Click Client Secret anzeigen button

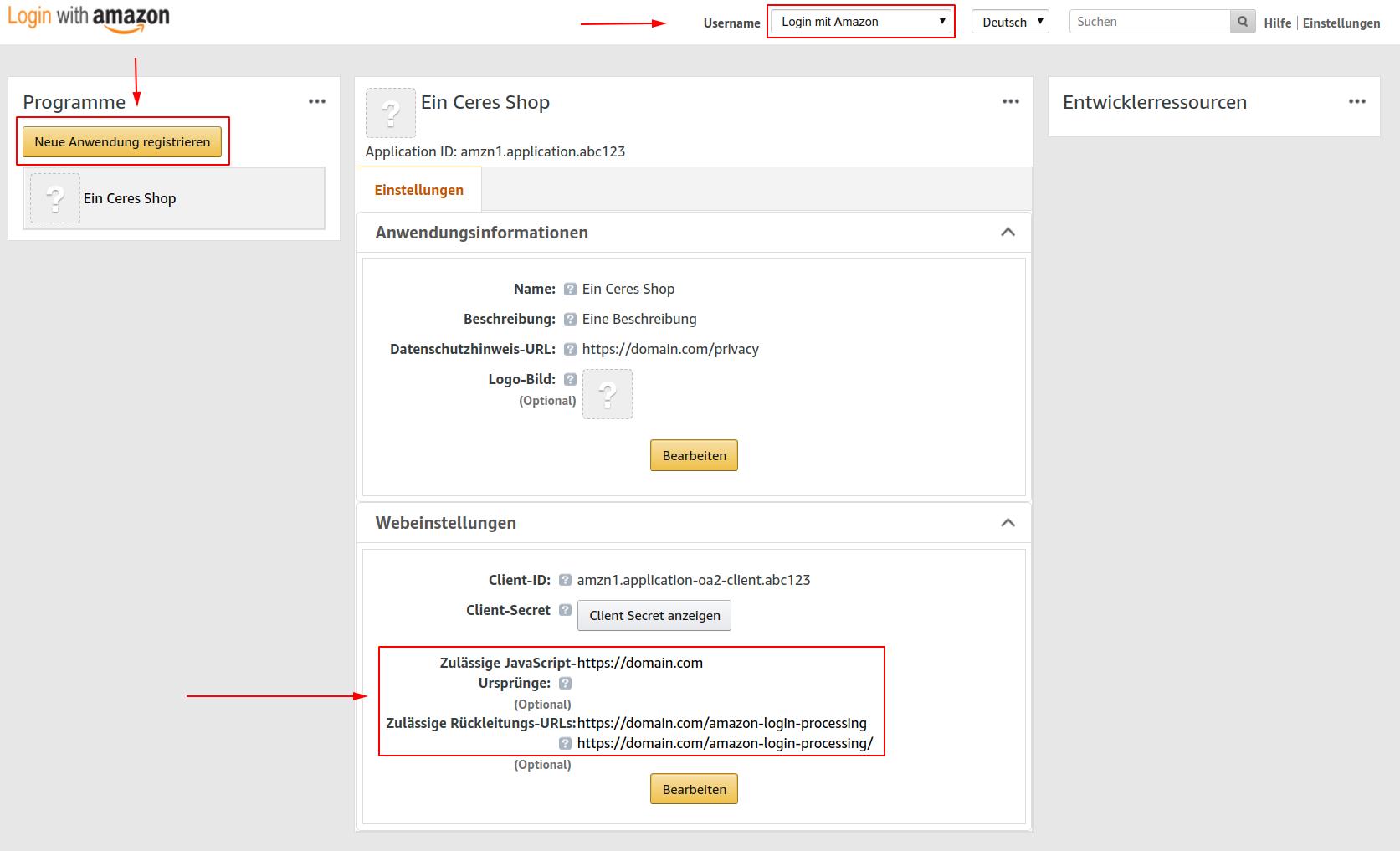tap(654, 615)
